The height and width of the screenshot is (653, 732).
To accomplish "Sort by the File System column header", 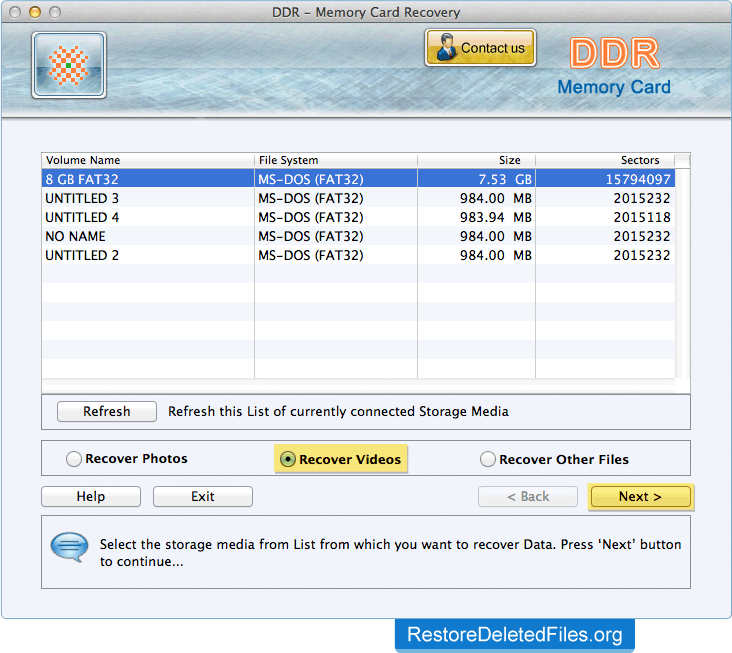I will click(x=336, y=160).
